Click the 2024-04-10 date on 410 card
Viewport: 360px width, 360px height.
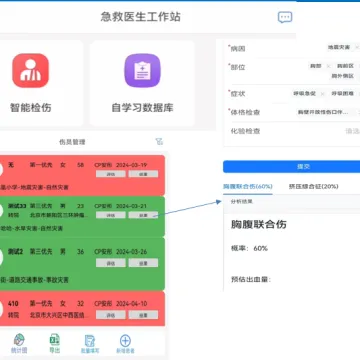[132, 304]
